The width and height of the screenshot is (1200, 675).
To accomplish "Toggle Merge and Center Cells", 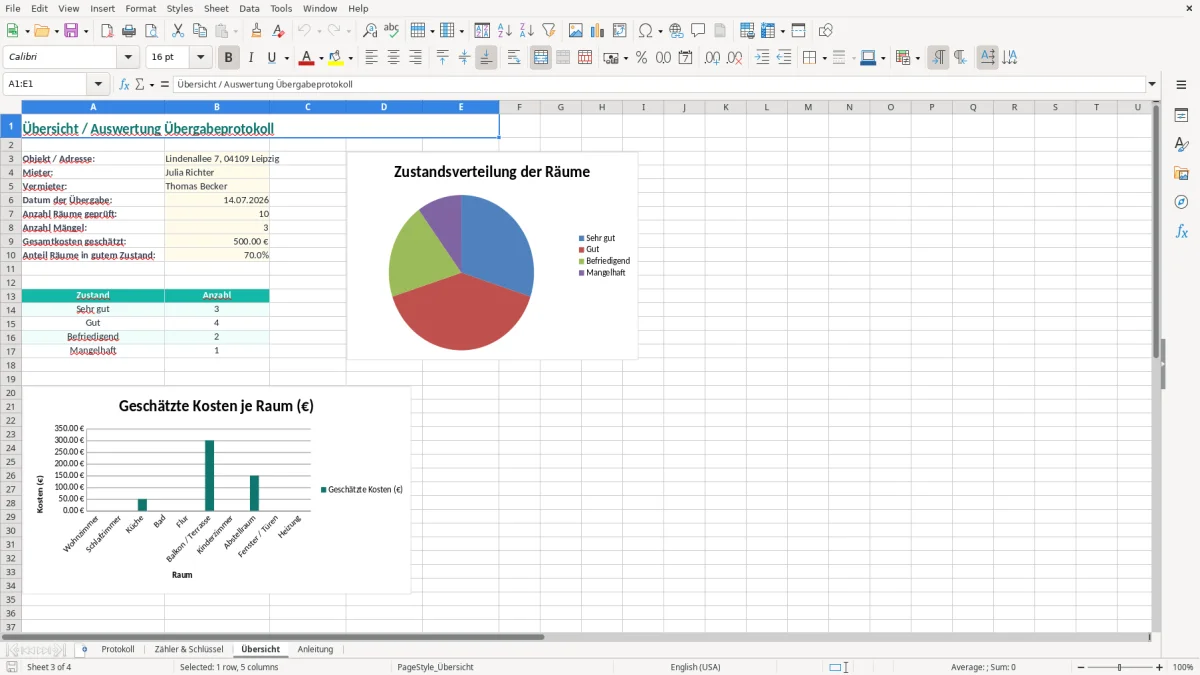I will (541, 58).
